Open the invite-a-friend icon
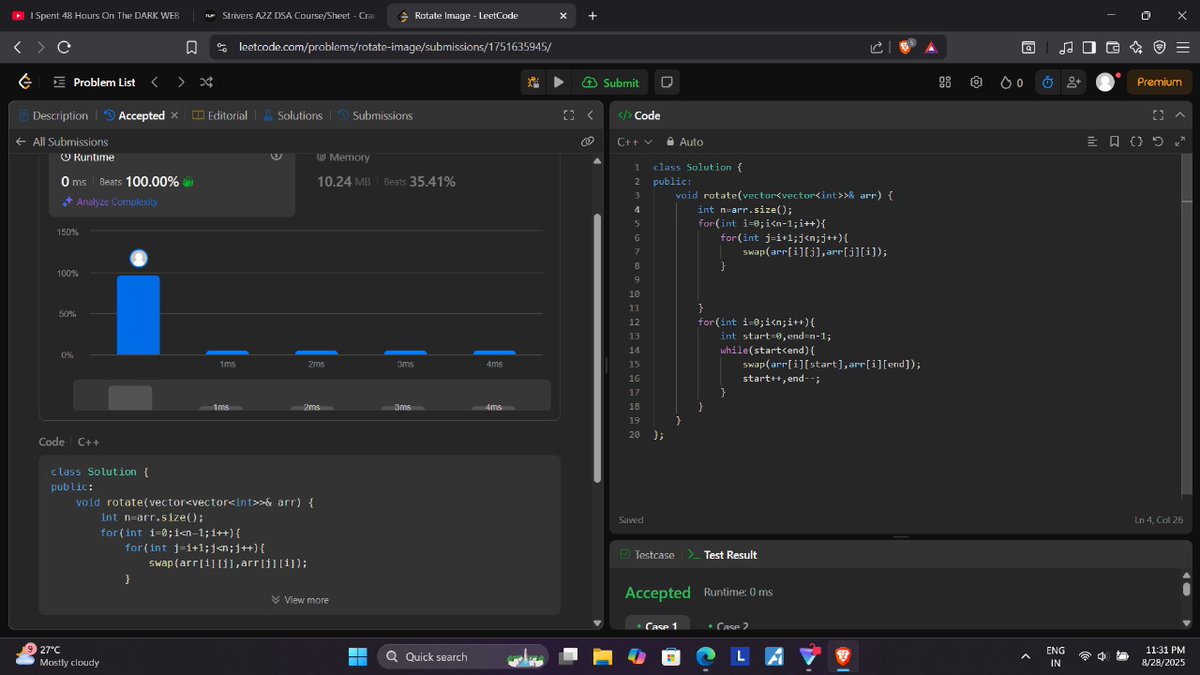The image size is (1200, 675). click(x=1072, y=82)
